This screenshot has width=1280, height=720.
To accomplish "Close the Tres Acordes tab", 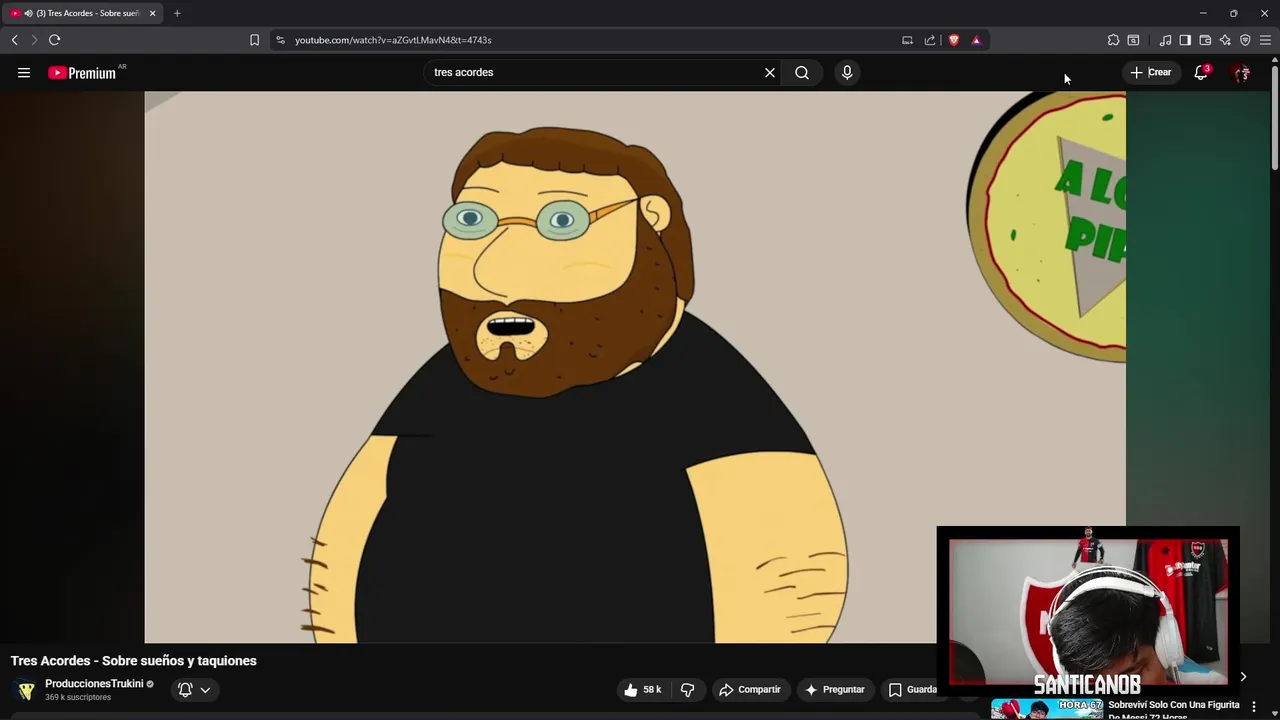I will pos(152,13).
